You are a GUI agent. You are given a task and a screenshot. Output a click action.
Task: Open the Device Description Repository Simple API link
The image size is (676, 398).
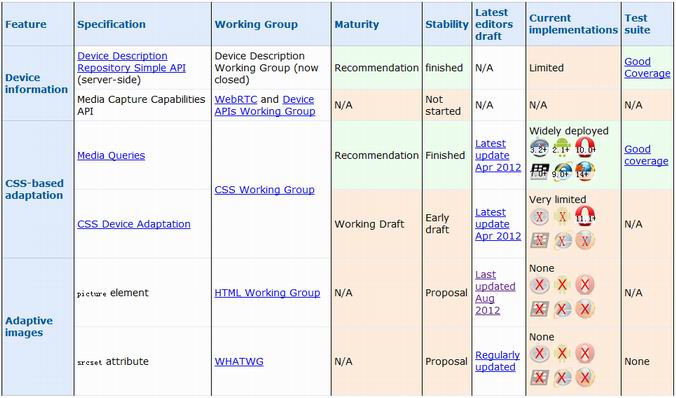tap(131, 62)
